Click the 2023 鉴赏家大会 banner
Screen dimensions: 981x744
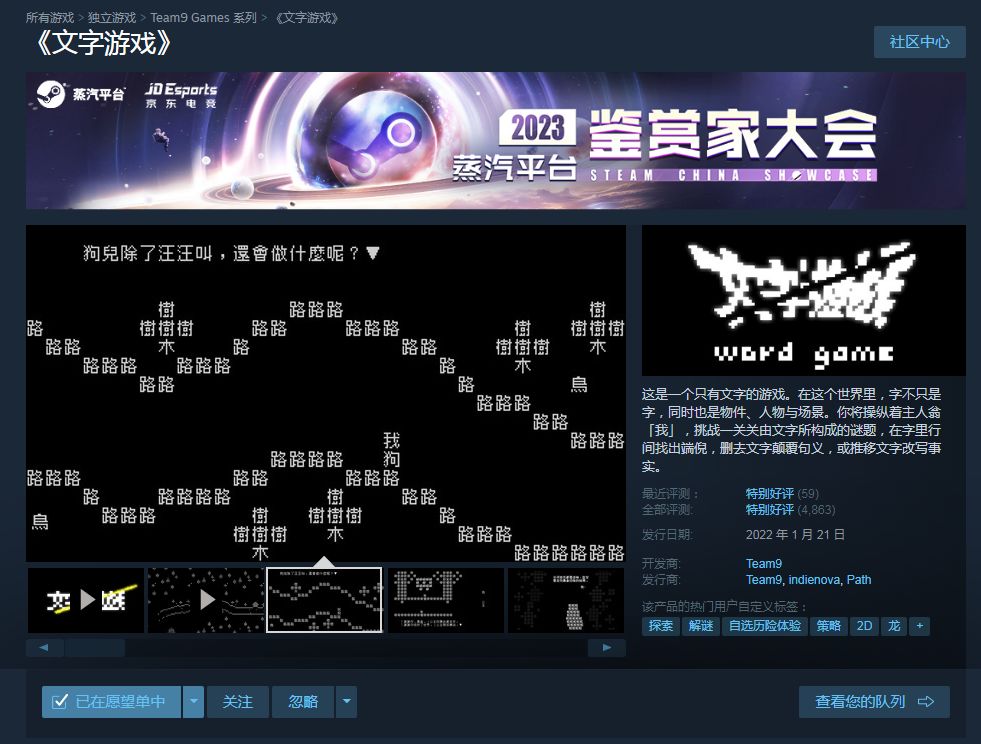pos(496,140)
